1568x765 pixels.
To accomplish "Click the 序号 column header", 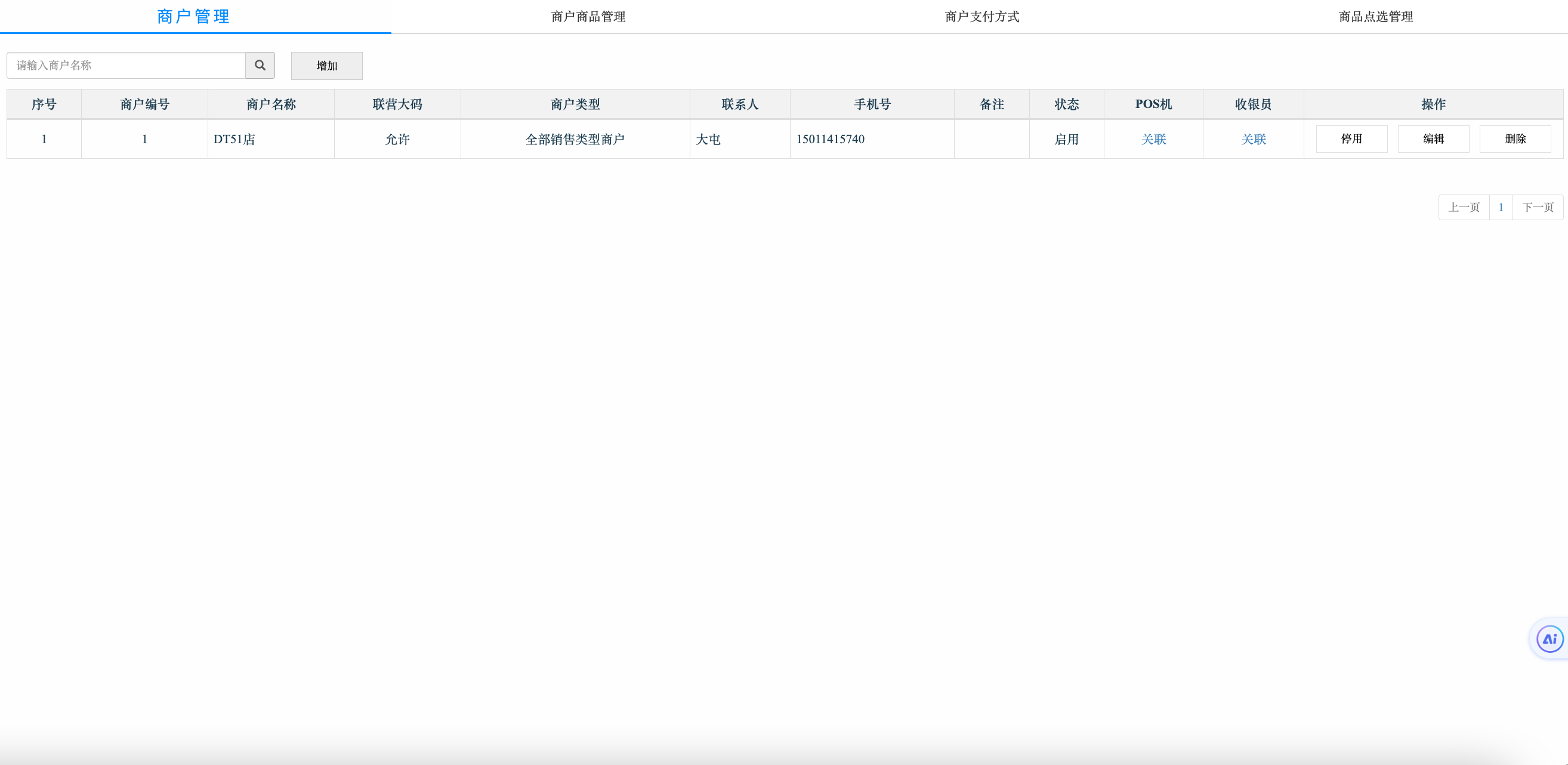I will tap(44, 104).
